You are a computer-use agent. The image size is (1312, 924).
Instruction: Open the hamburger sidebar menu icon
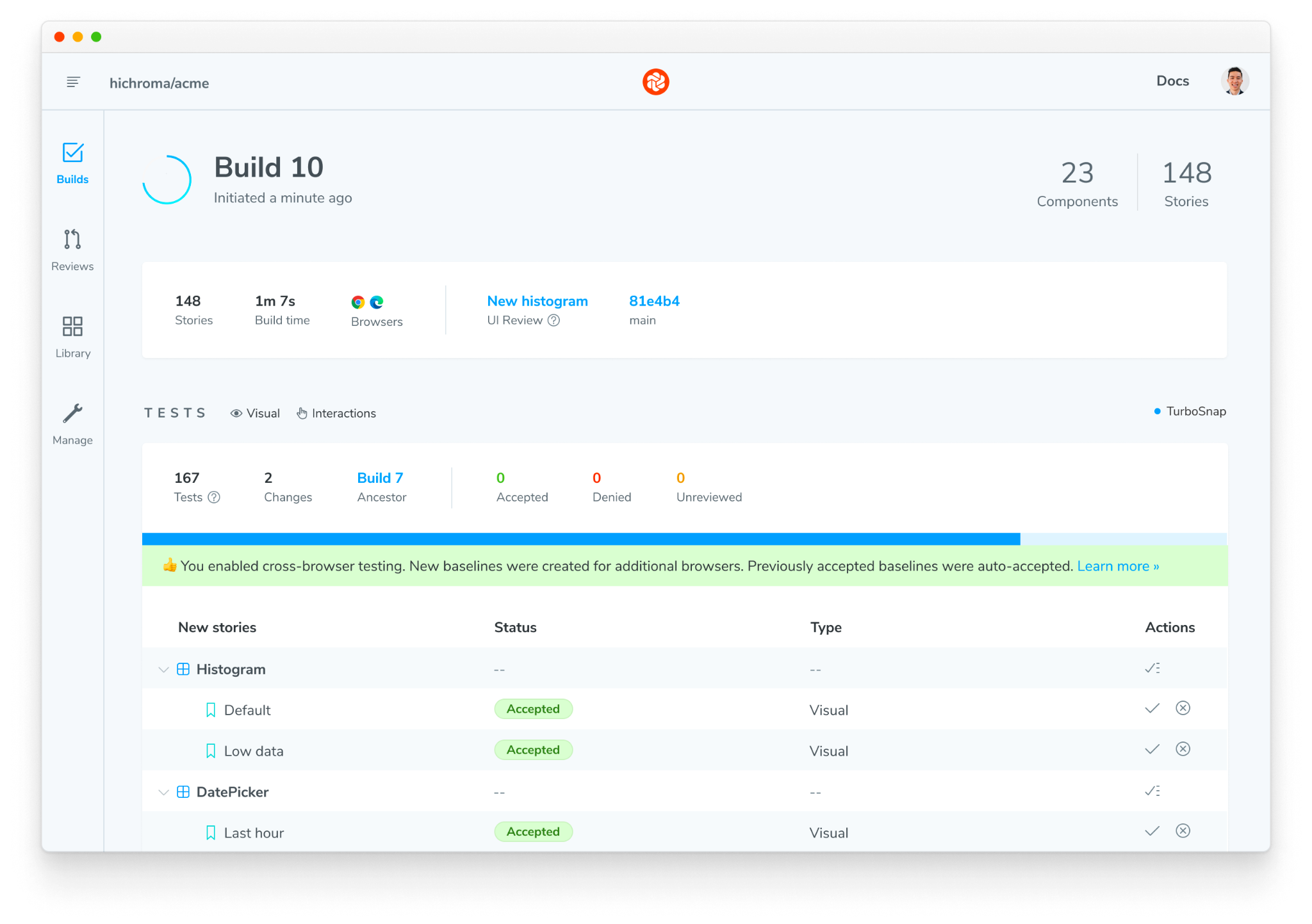(x=73, y=82)
